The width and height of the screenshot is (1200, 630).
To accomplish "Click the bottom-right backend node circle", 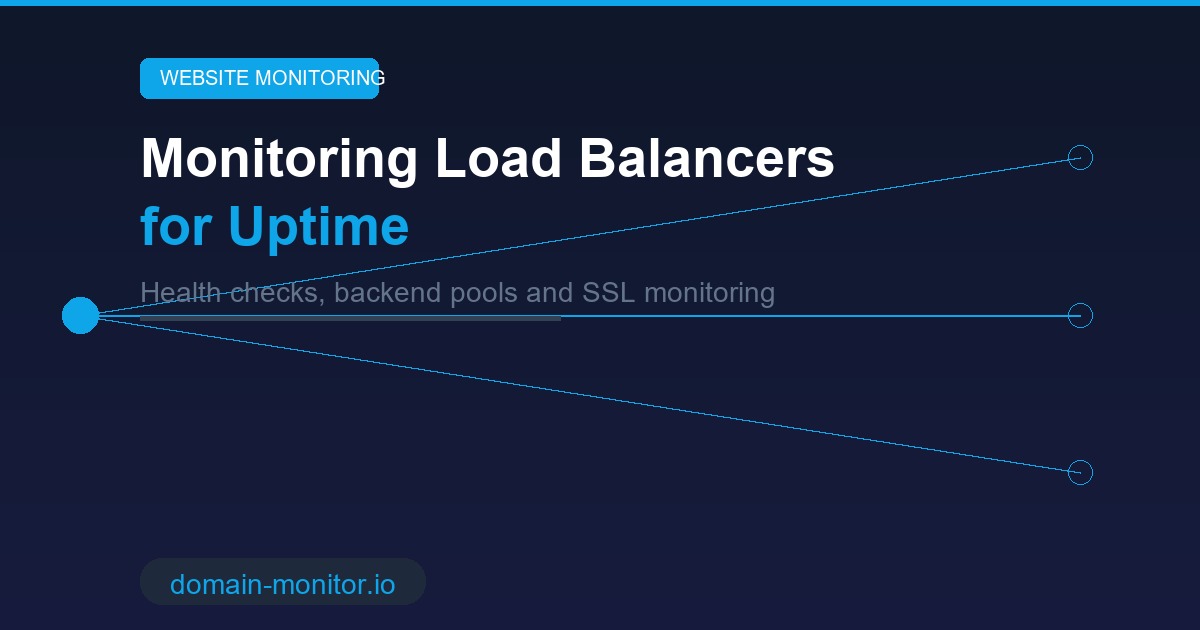I will tap(1080, 472).
